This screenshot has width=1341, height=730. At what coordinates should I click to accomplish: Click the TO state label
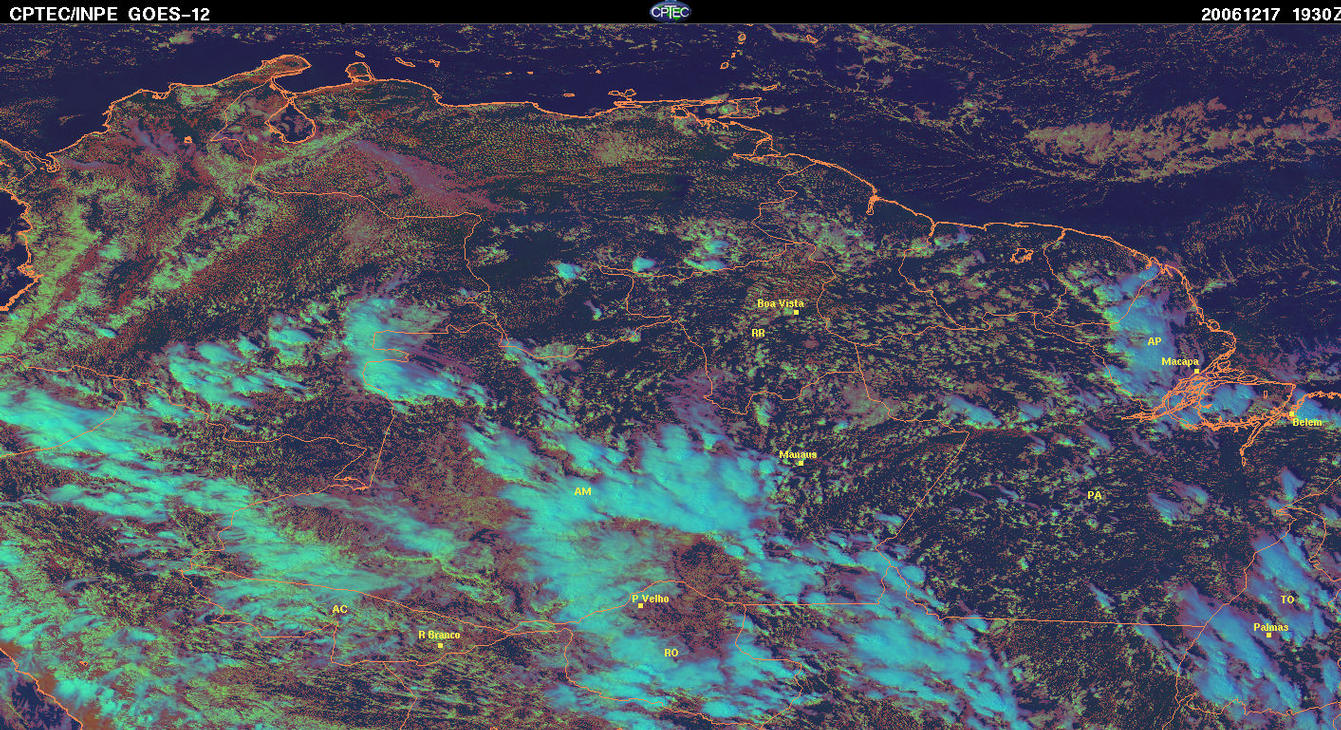tap(1287, 600)
